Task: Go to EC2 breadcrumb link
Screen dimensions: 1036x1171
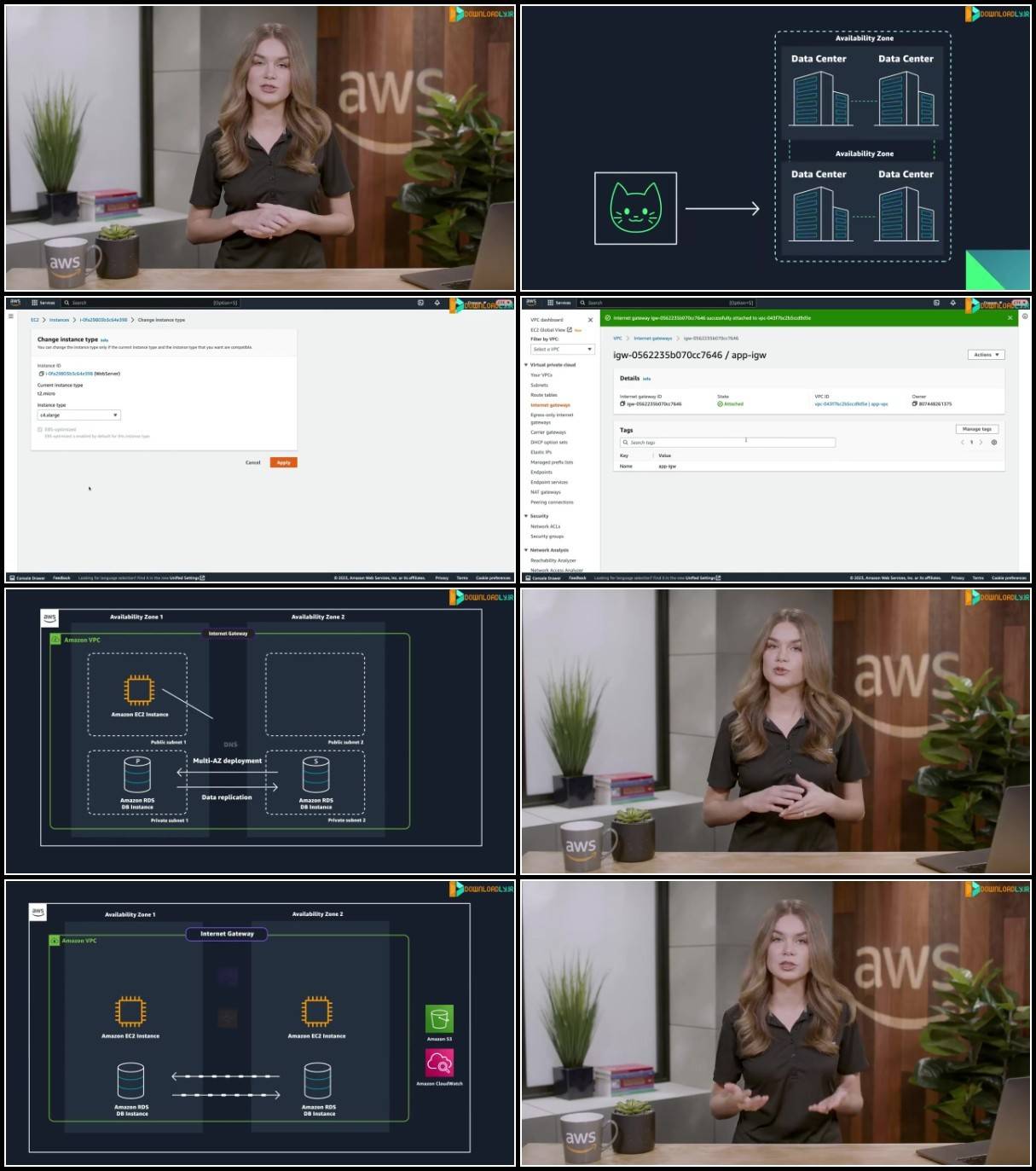Action: click(x=35, y=320)
